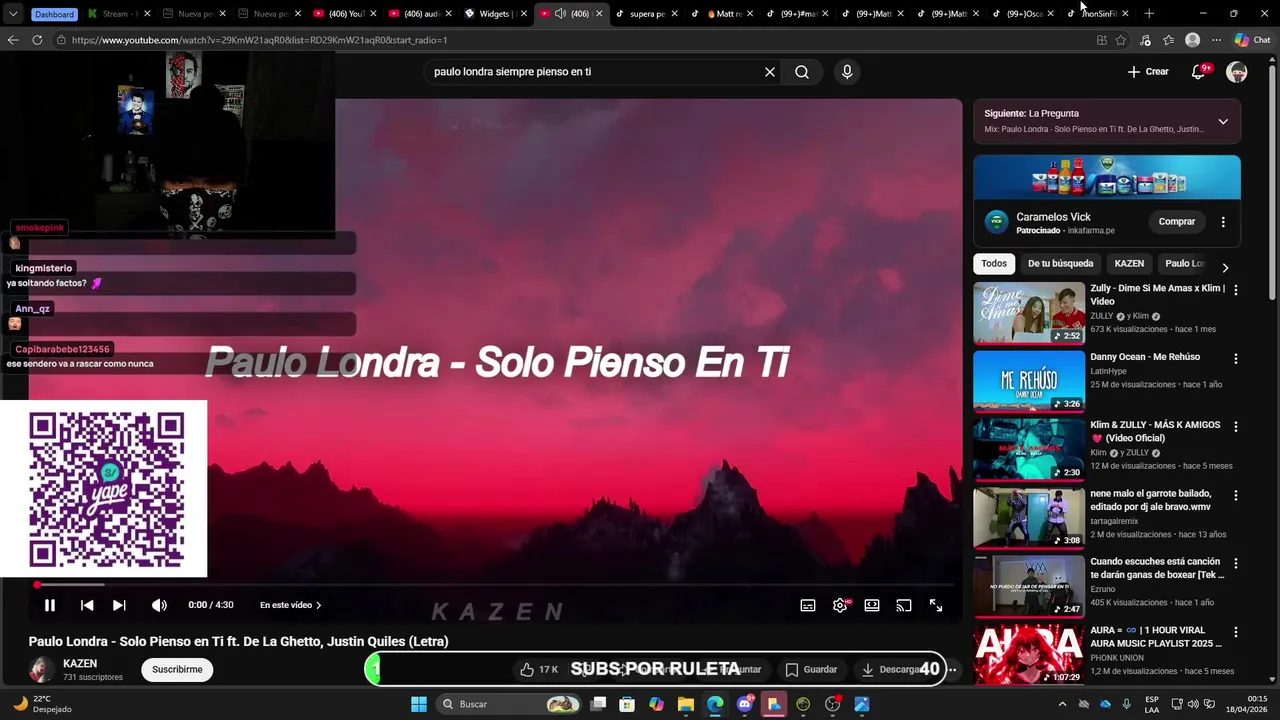
Task: Skip to the next video in player
Action: pos(119,605)
